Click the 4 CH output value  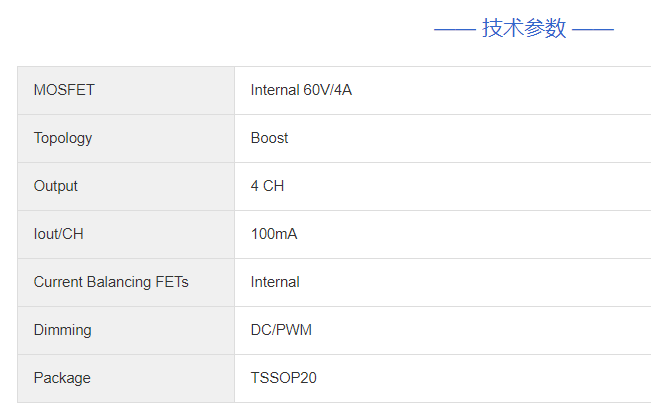pyautogui.click(x=268, y=186)
